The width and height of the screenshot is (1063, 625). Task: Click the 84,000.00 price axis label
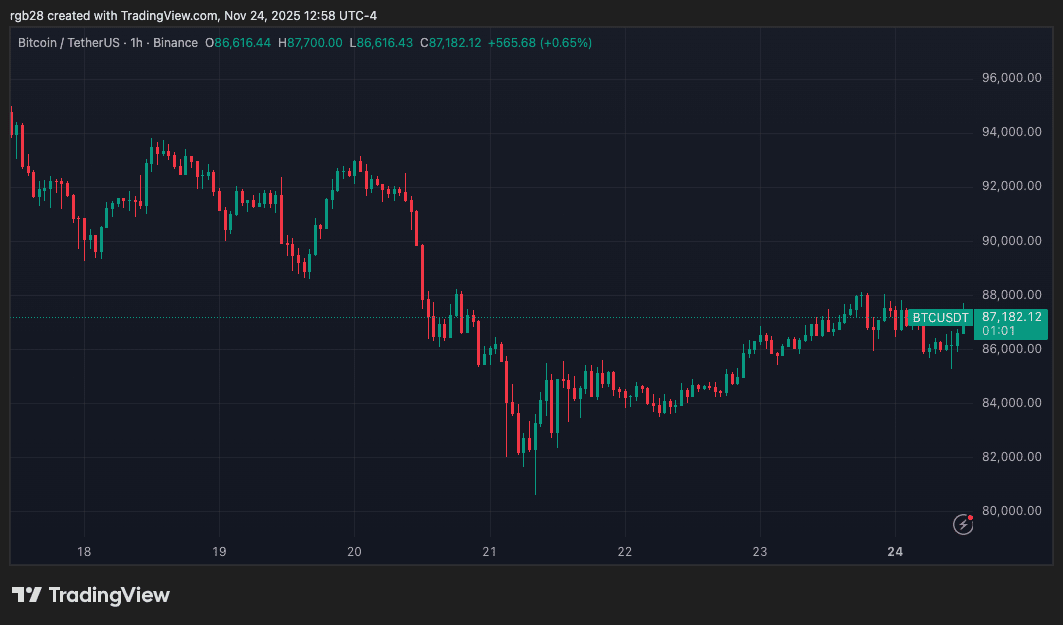click(x=1011, y=403)
